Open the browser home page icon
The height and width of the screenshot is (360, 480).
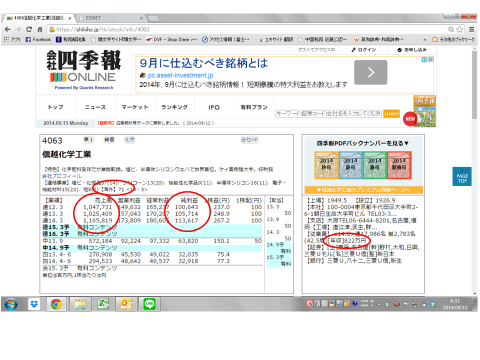(40, 29)
